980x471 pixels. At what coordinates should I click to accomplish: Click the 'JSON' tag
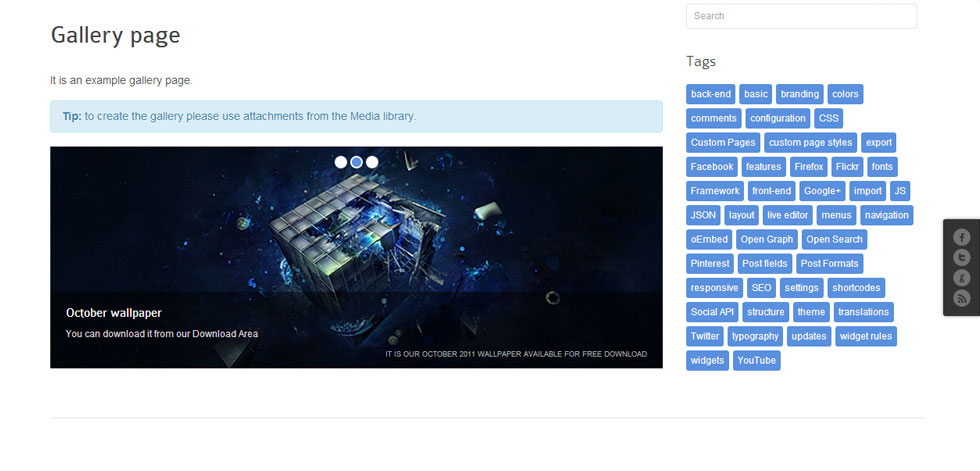click(703, 215)
